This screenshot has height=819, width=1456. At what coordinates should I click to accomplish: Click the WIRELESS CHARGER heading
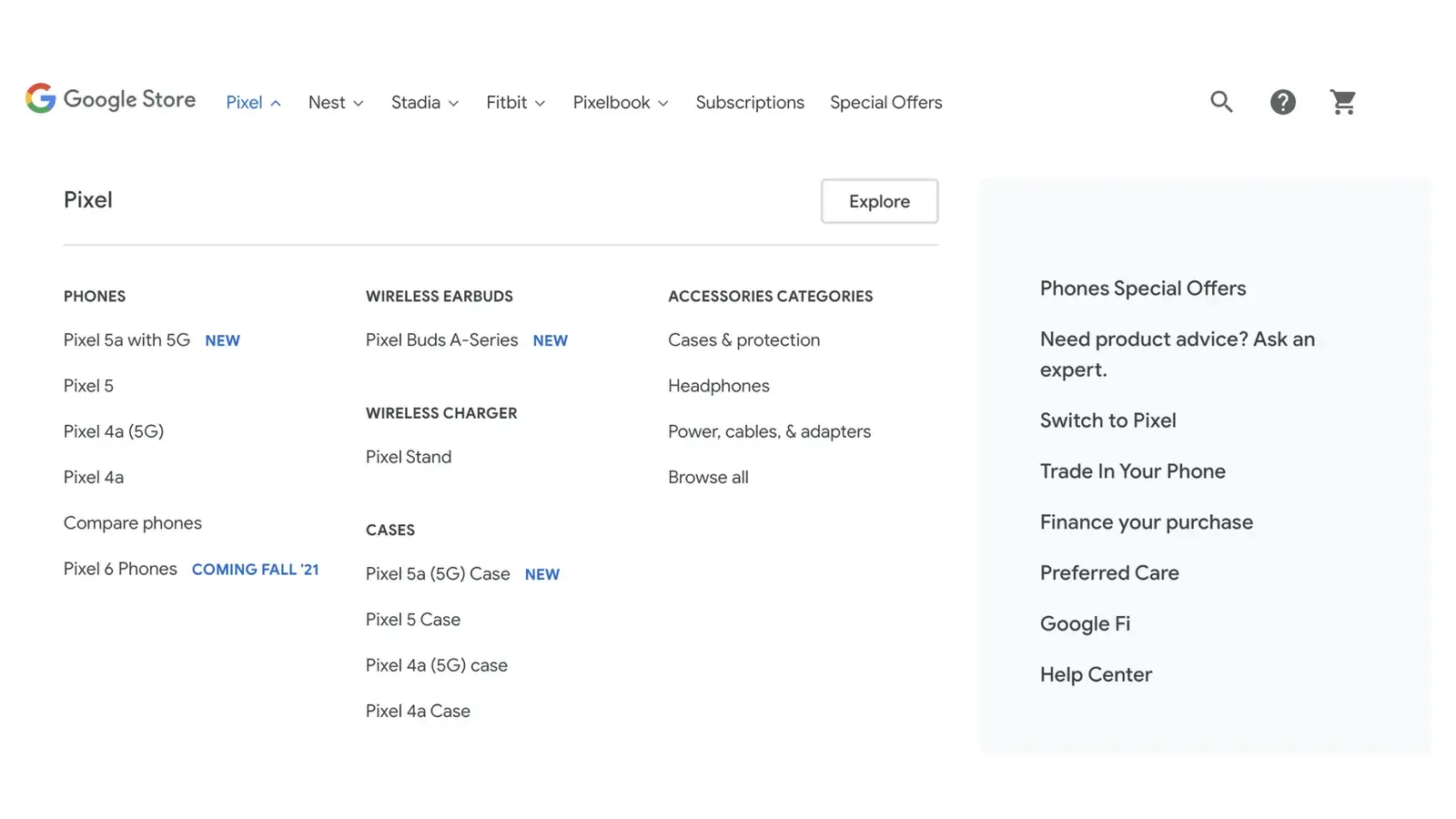441,413
